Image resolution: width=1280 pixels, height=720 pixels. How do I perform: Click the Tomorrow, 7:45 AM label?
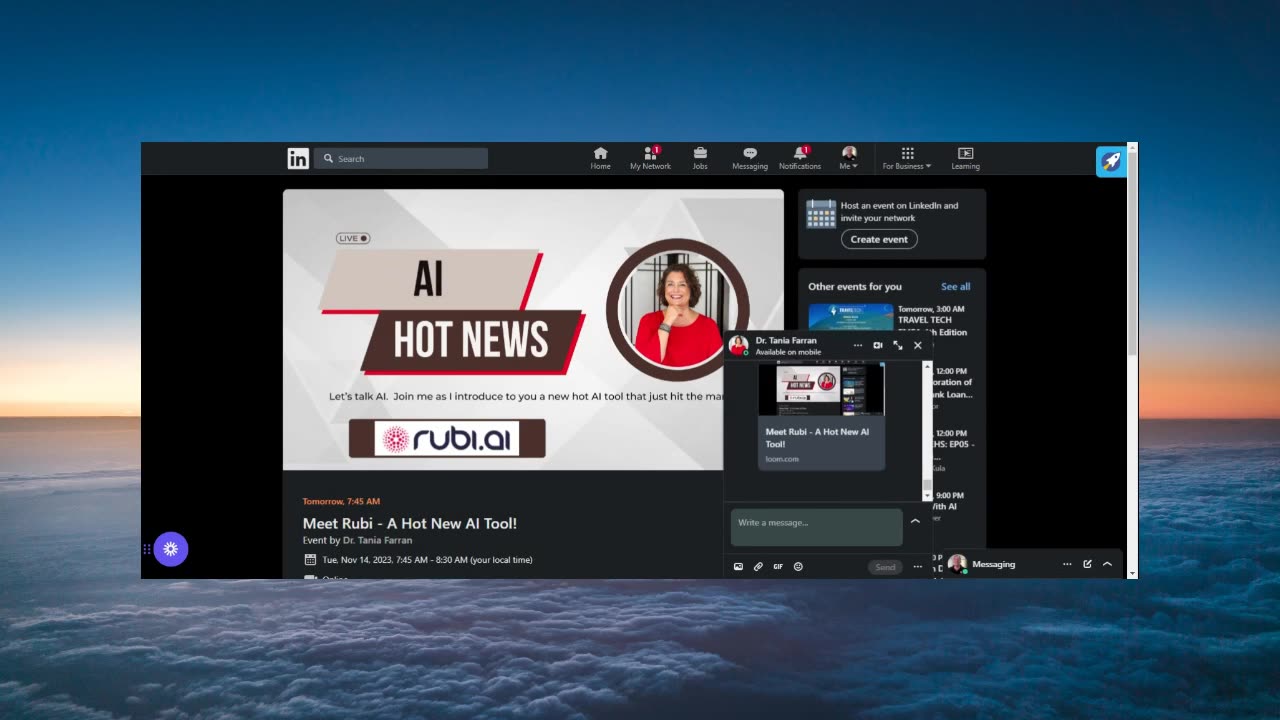pos(341,501)
